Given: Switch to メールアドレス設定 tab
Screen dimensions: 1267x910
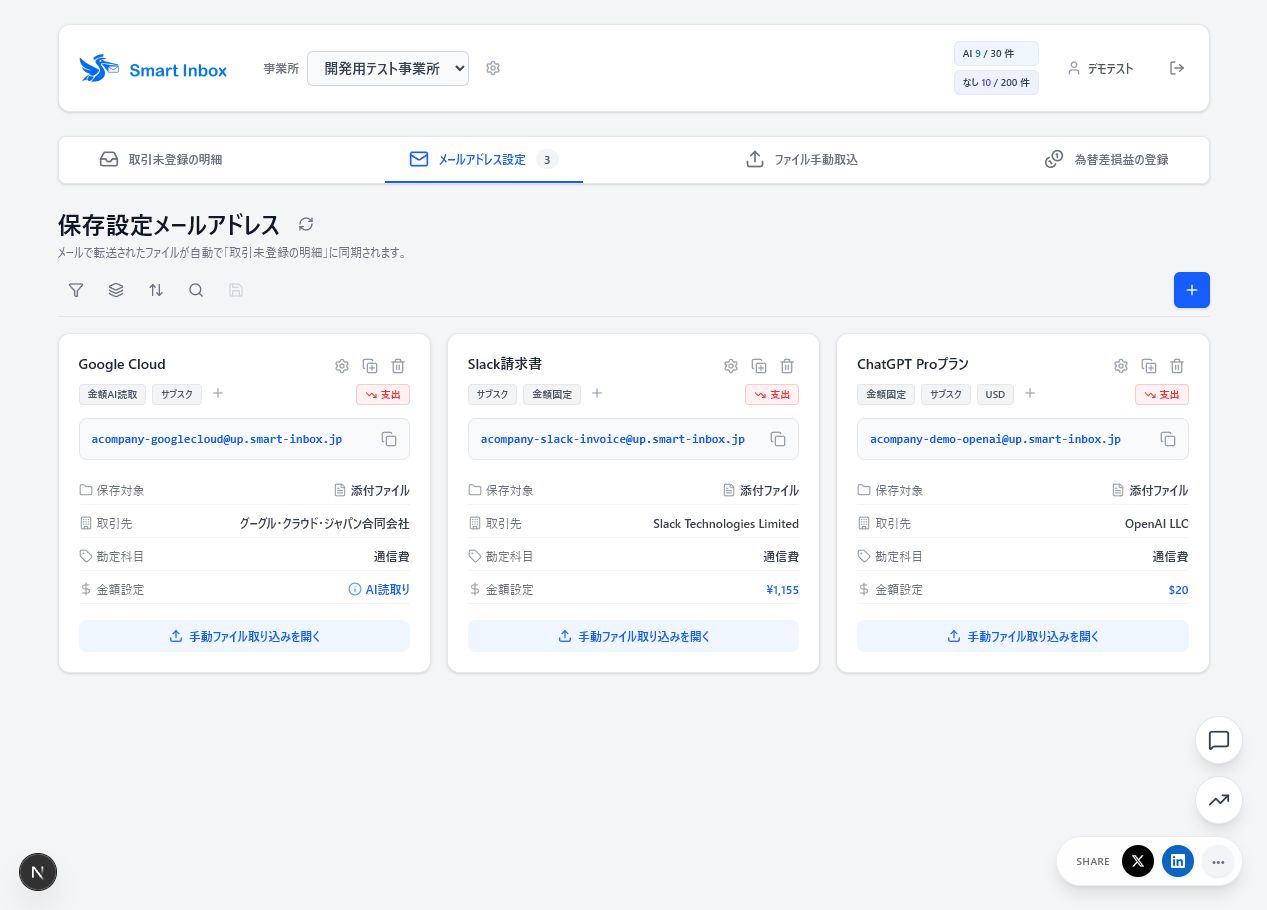Looking at the screenshot, I should [484, 159].
